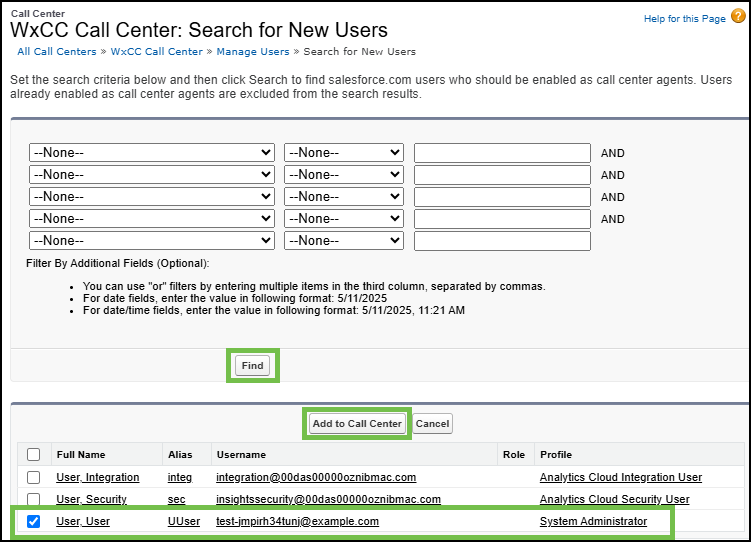
Task: Click third row filter value field
Action: tap(502, 197)
